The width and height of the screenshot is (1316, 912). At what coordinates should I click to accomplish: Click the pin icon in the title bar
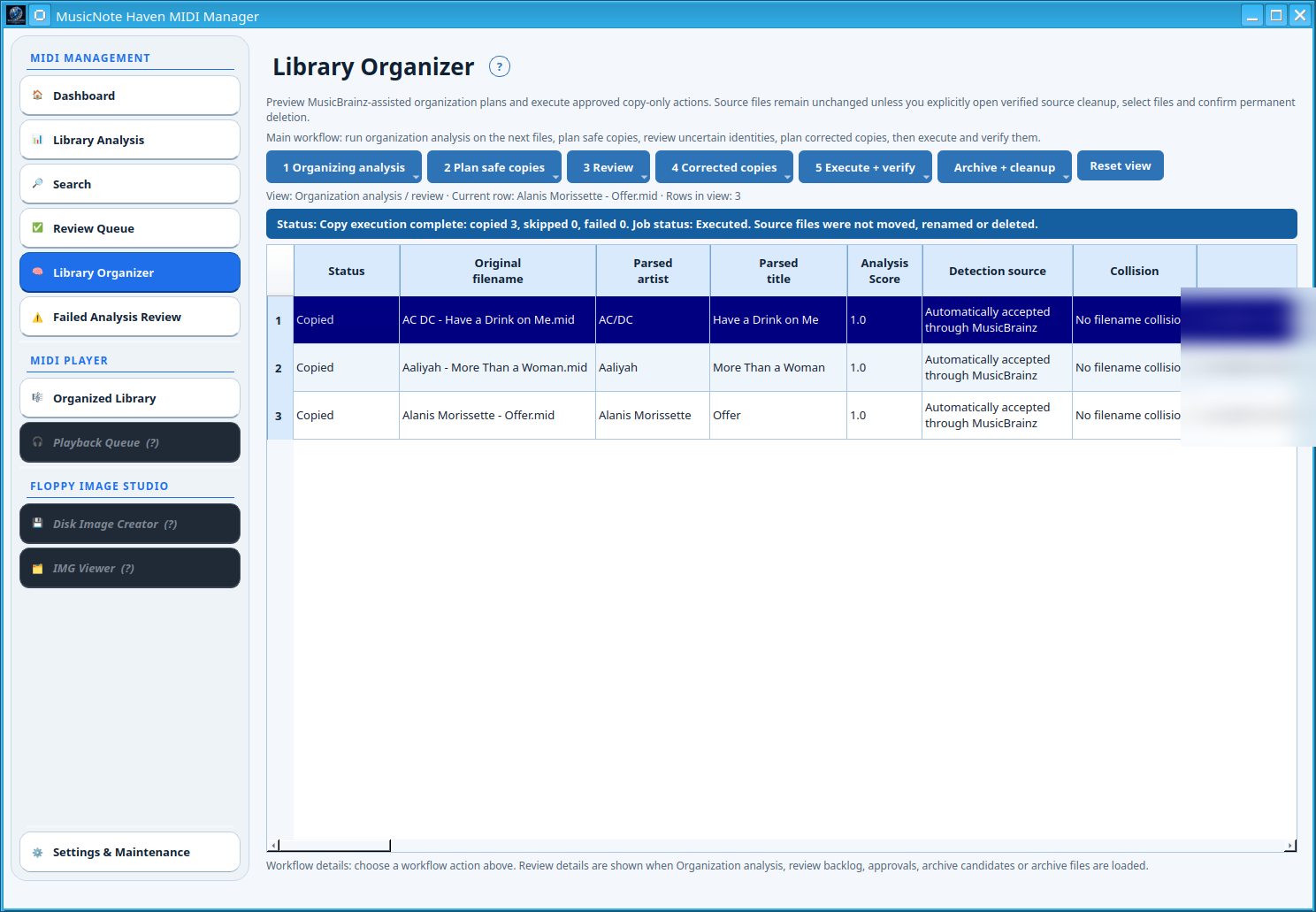pyautogui.click(x=40, y=15)
